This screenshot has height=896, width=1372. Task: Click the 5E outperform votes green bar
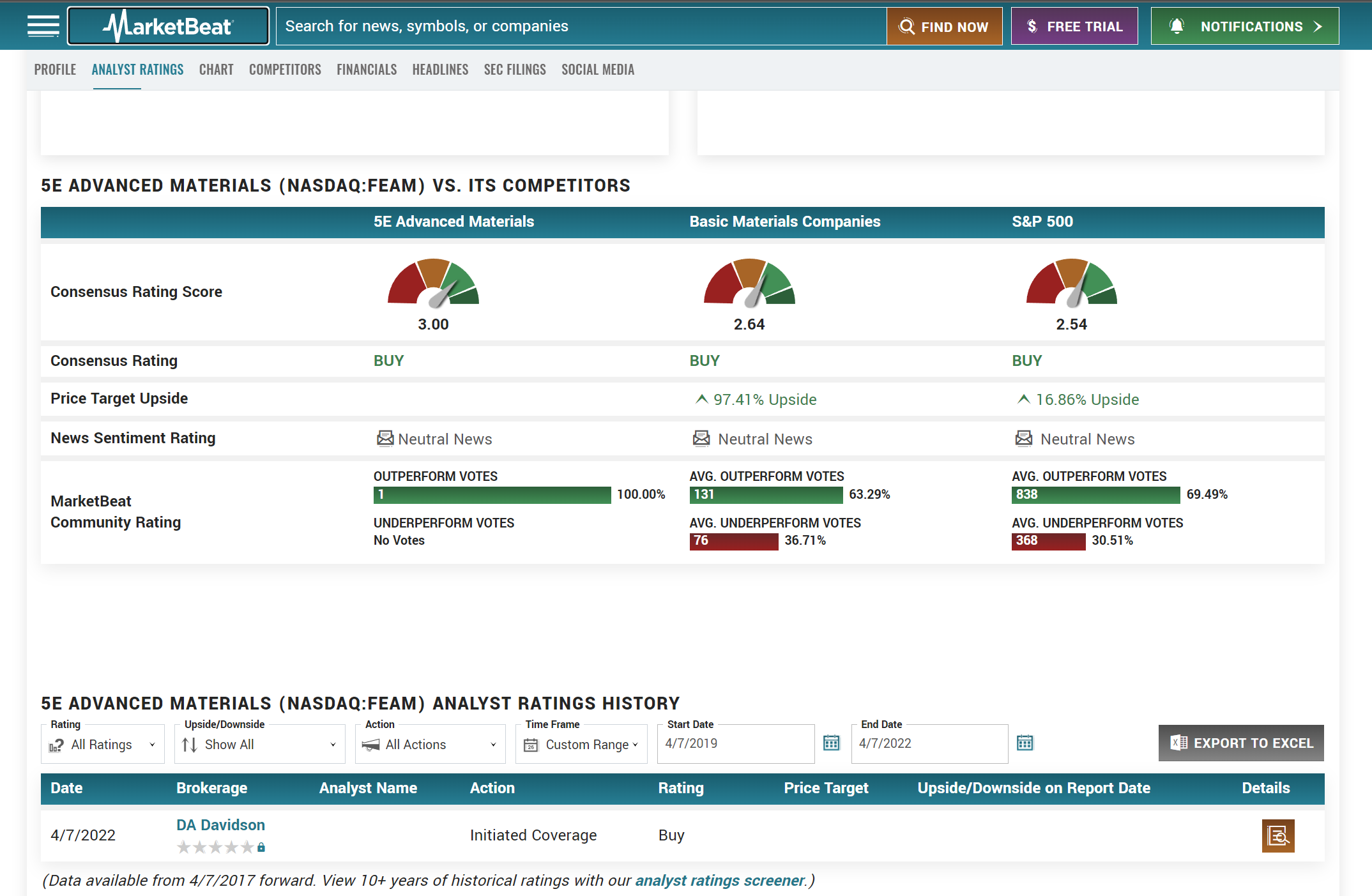tap(492, 494)
